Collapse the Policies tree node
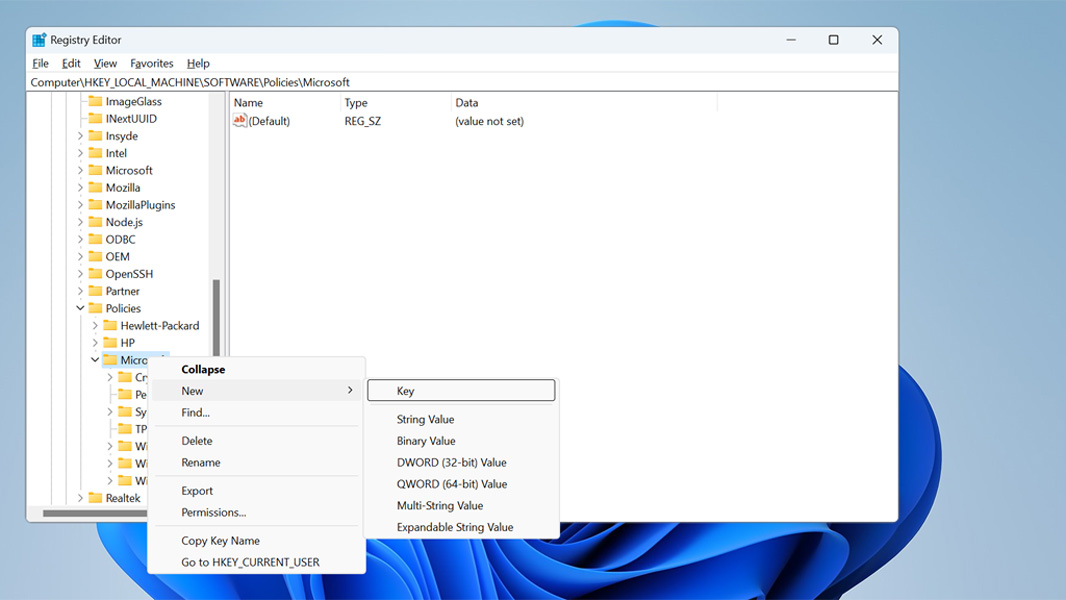Image resolution: width=1066 pixels, height=600 pixels. tap(81, 308)
